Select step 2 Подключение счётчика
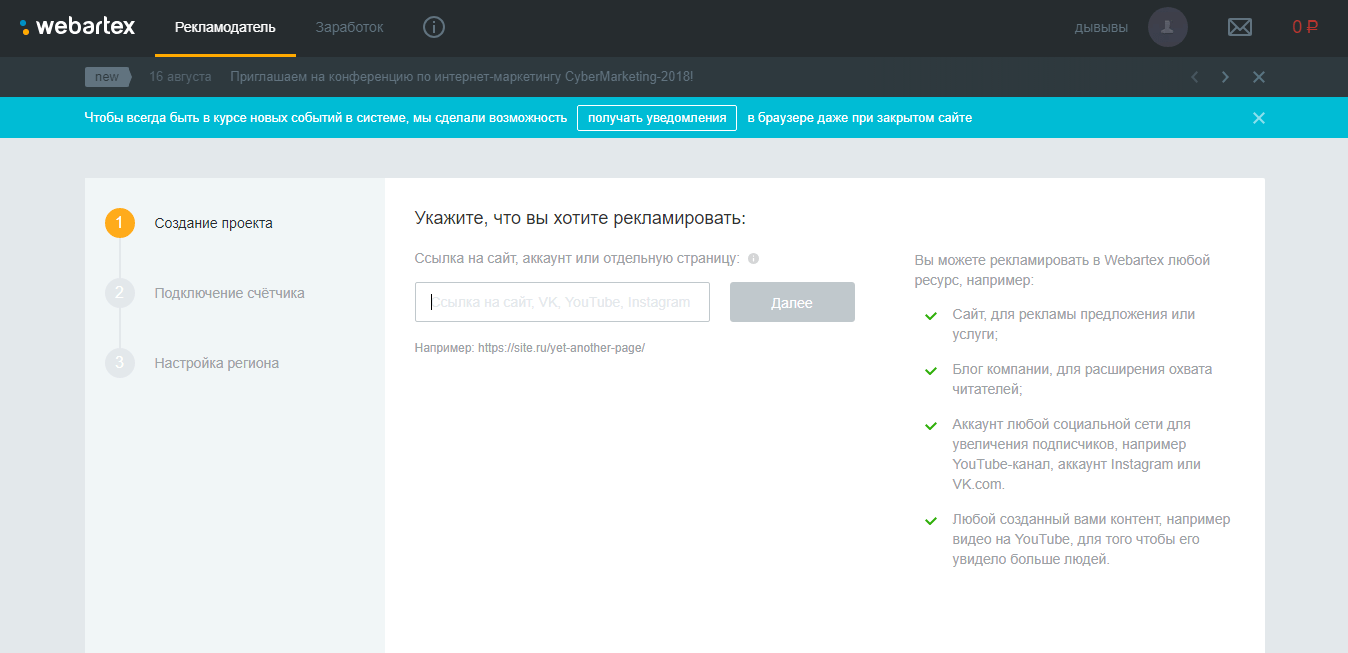This screenshot has height=653, width=1348. point(229,293)
